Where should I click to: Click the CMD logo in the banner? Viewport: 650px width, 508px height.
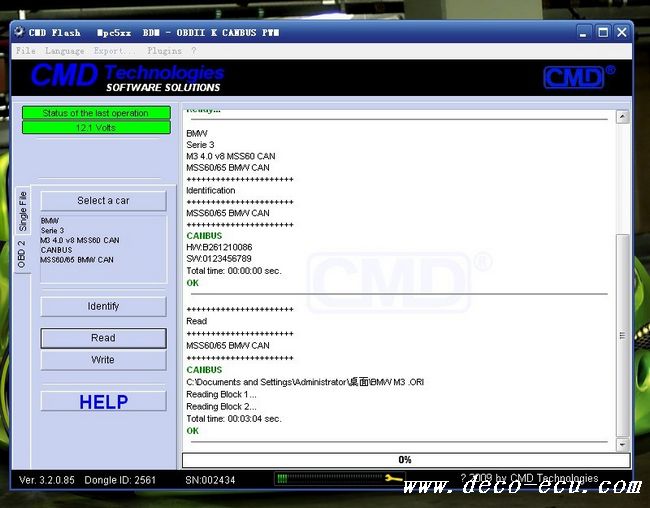point(579,77)
